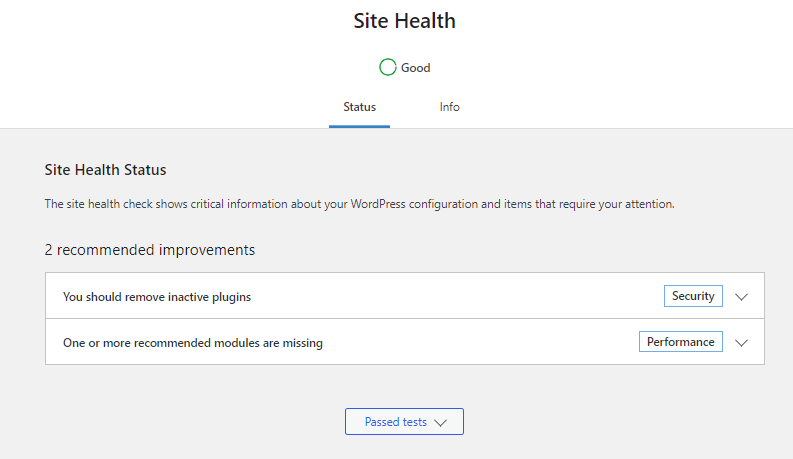Click the '2 recommended improvements' heading
The height and width of the screenshot is (459, 793).
click(150, 250)
